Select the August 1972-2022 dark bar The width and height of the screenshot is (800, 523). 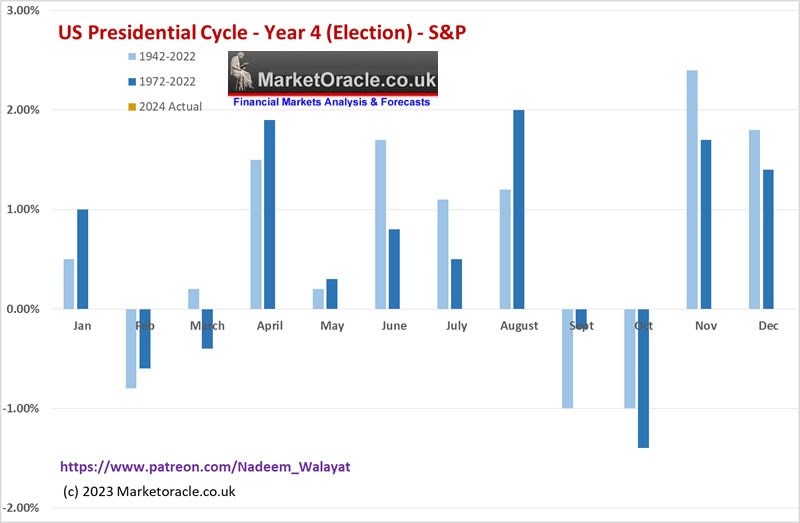click(x=518, y=209)
